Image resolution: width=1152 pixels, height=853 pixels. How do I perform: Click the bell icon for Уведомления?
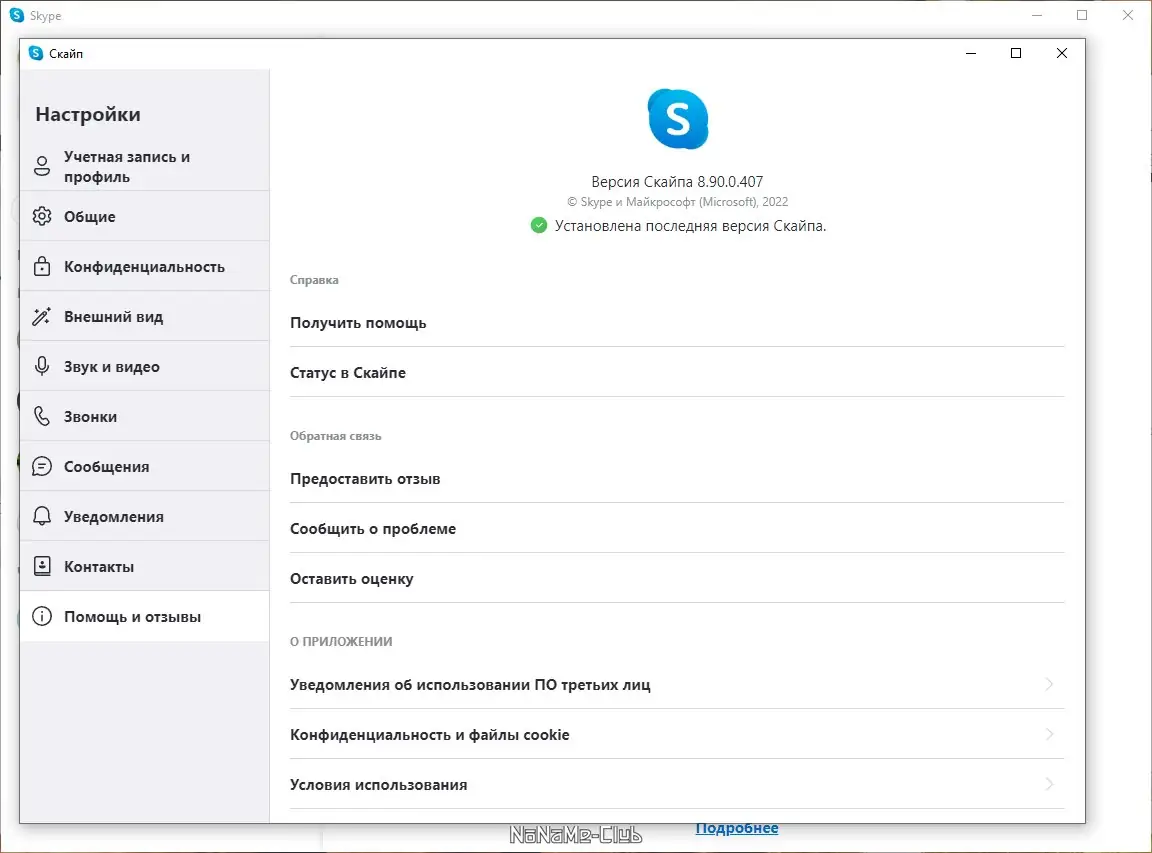(42, 516)
